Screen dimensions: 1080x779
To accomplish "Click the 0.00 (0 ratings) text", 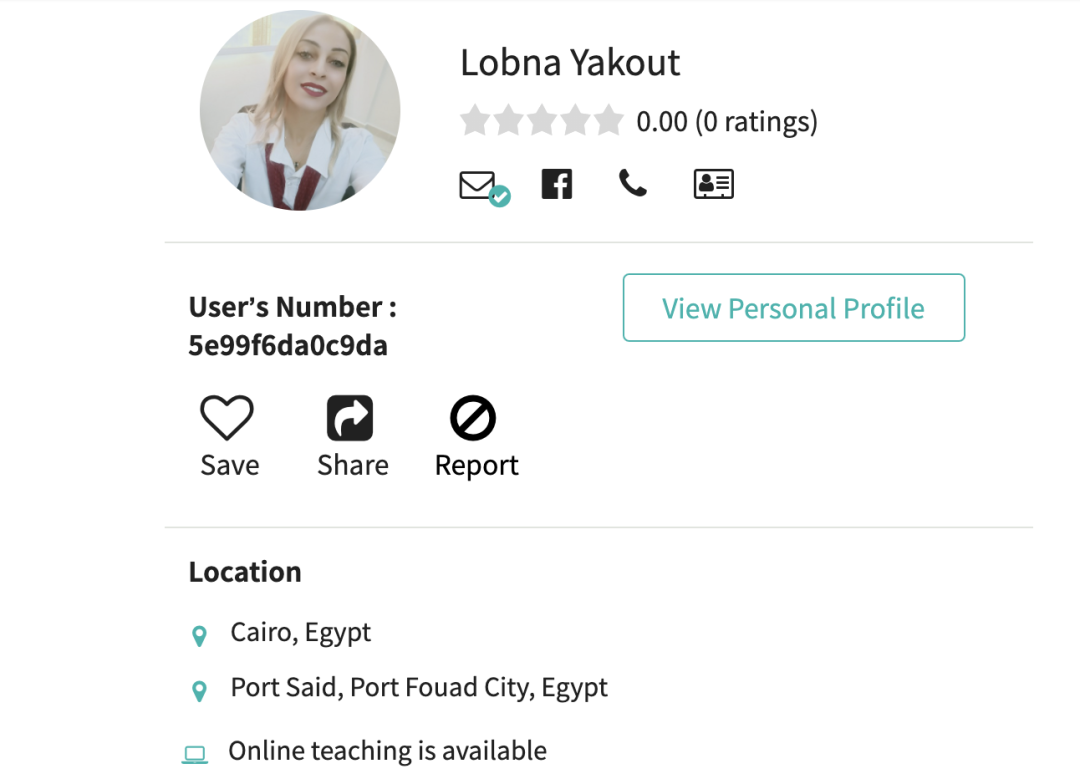I will point(727,122).
